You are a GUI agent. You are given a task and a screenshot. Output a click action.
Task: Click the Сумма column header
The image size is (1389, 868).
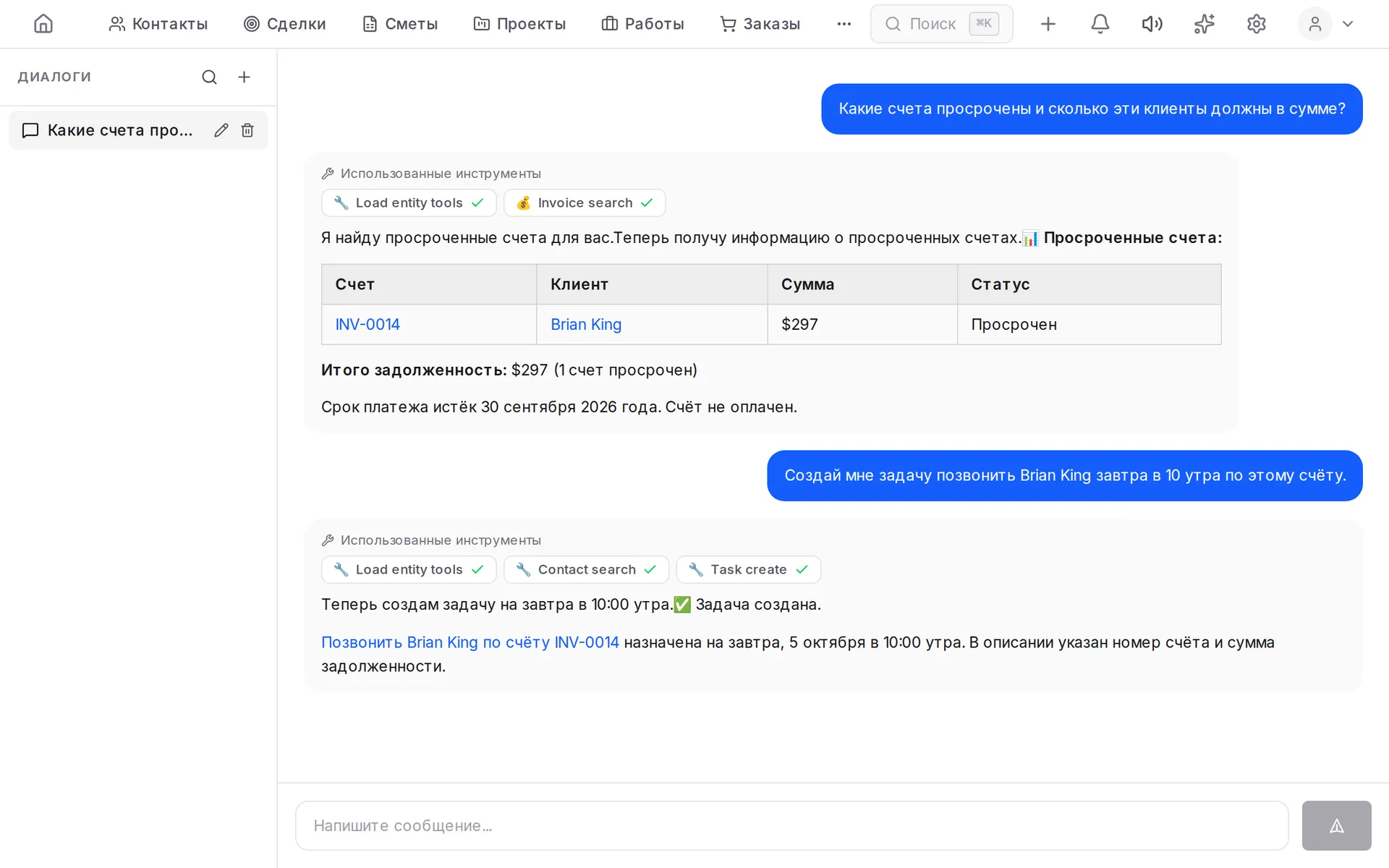[862, 284]
